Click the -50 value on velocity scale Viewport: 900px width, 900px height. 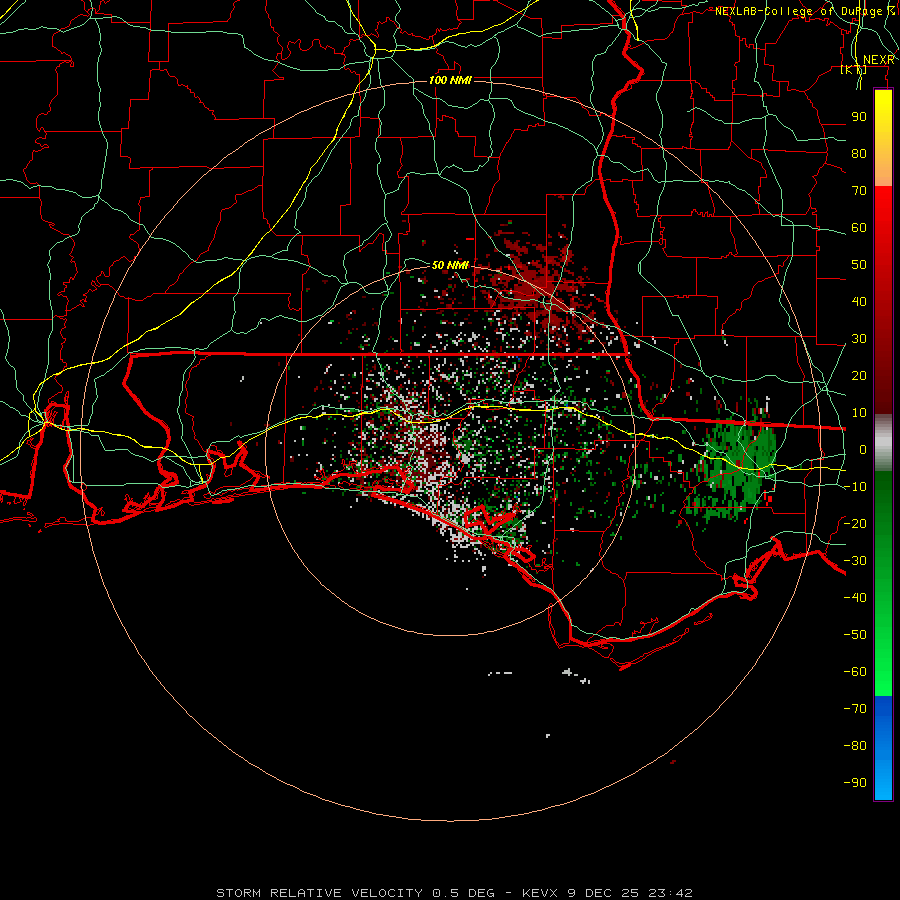click(x=855, y=635)
